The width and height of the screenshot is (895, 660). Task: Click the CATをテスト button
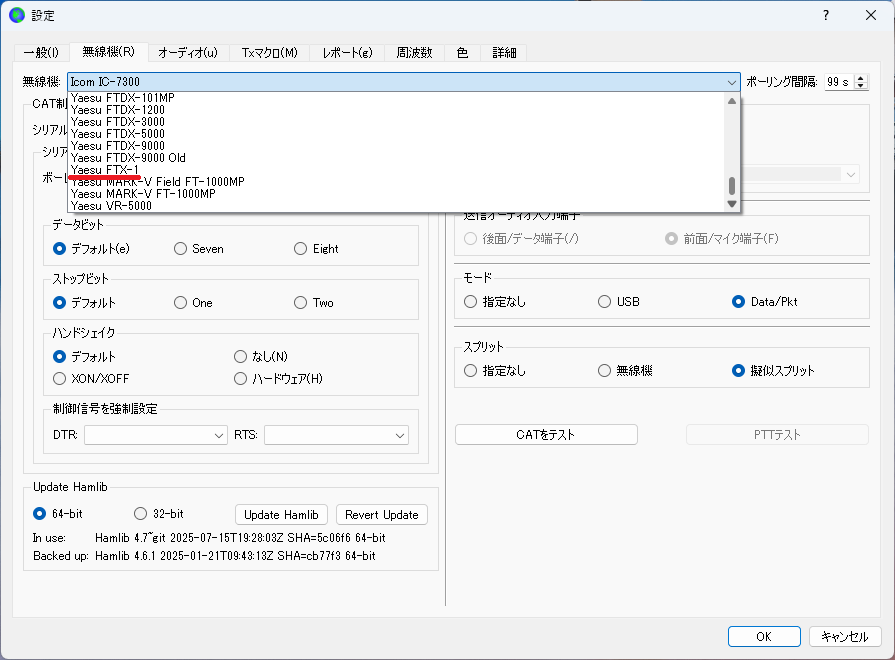(546, 434)
